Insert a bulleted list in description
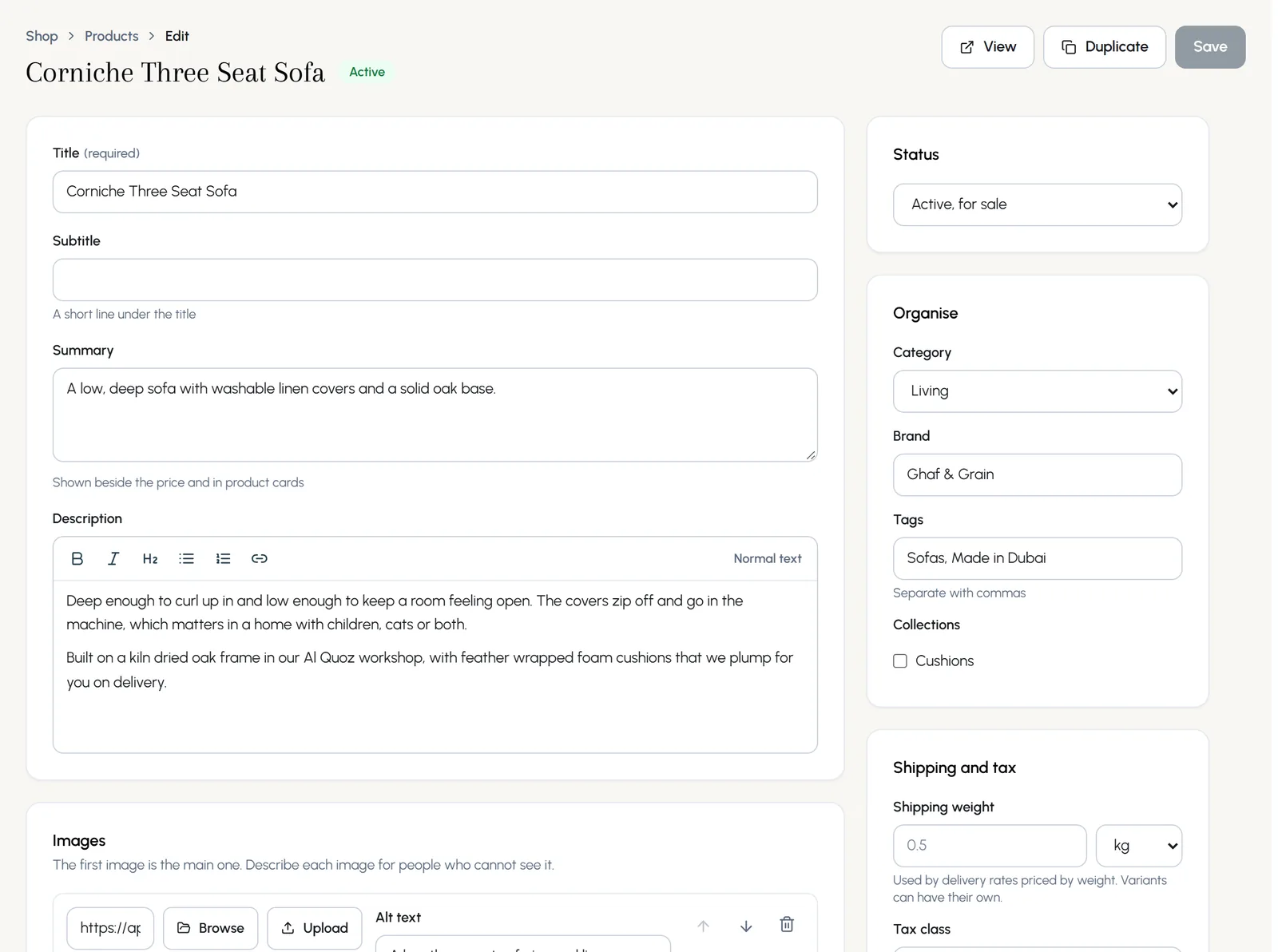The height and width of the screenshot is (952, 1278). (x=187, y=558)
